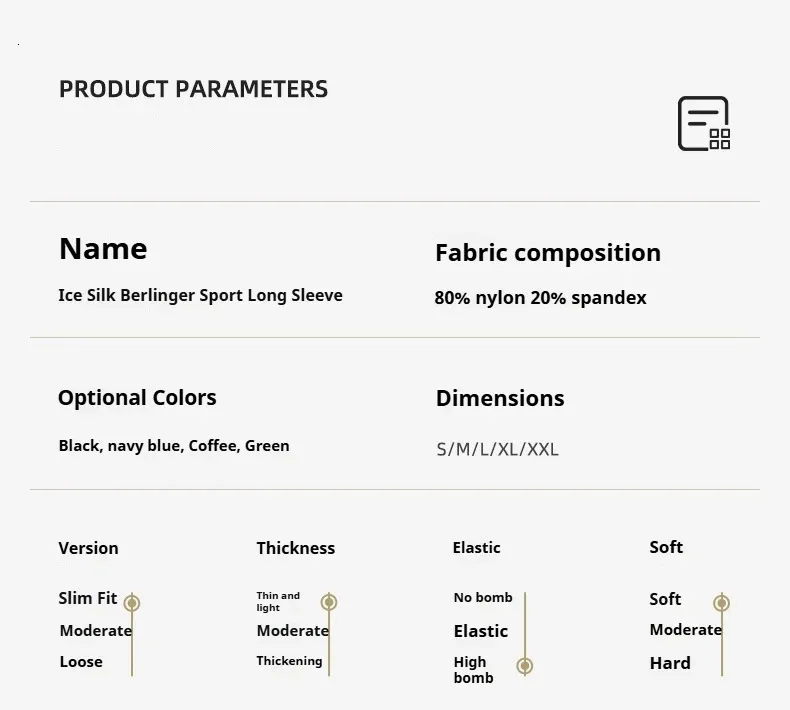This screenshot has height=710, width=790.
Task: Choose Moderate under Version
Action: pos(95,631)
